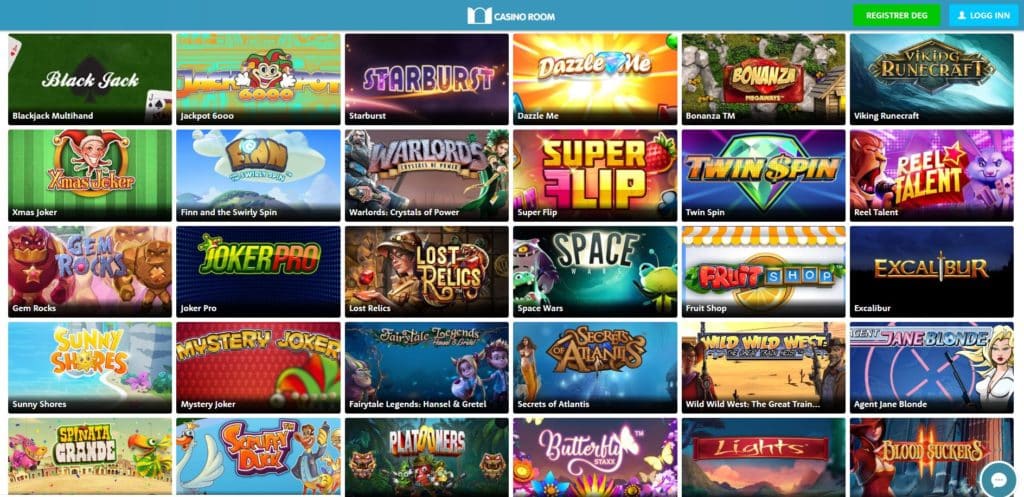Open the Twin Spin slot tile
The height and width of the screenshot is (497, 1024).
[x=763, y=175]
